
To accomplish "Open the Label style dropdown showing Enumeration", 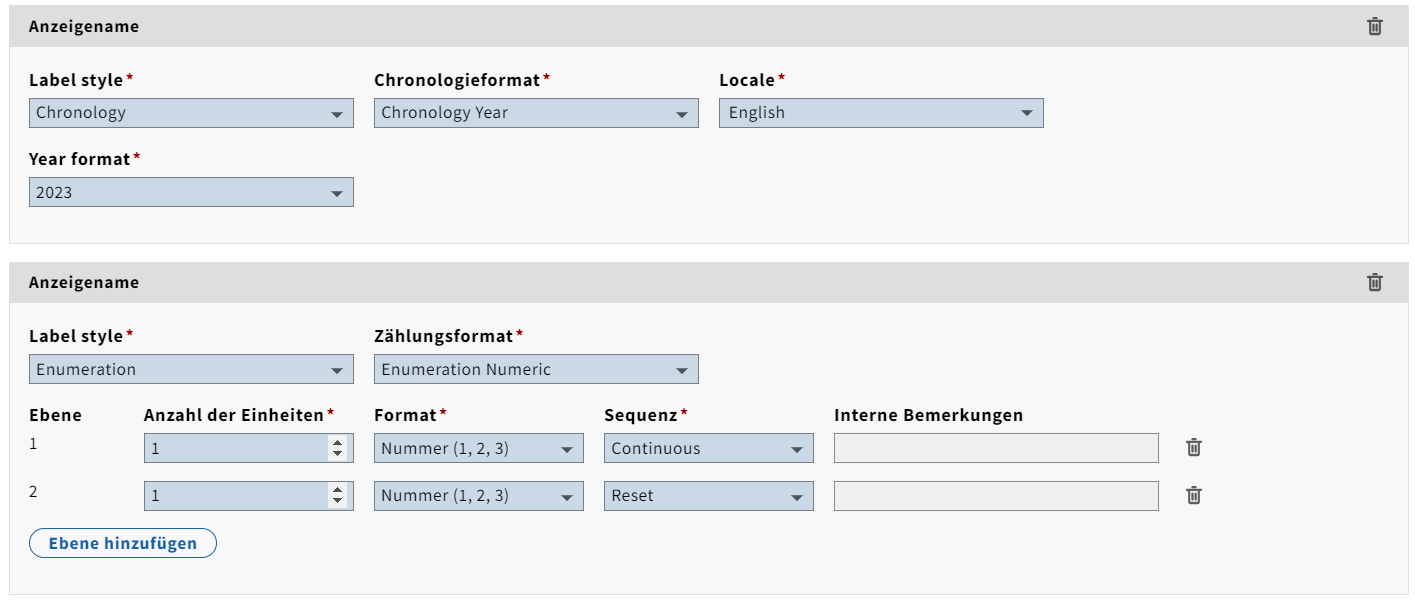I will (191, 370).
